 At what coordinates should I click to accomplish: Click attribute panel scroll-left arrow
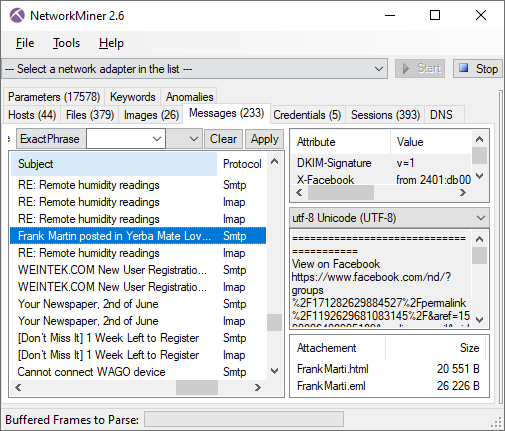pos(299,192)
